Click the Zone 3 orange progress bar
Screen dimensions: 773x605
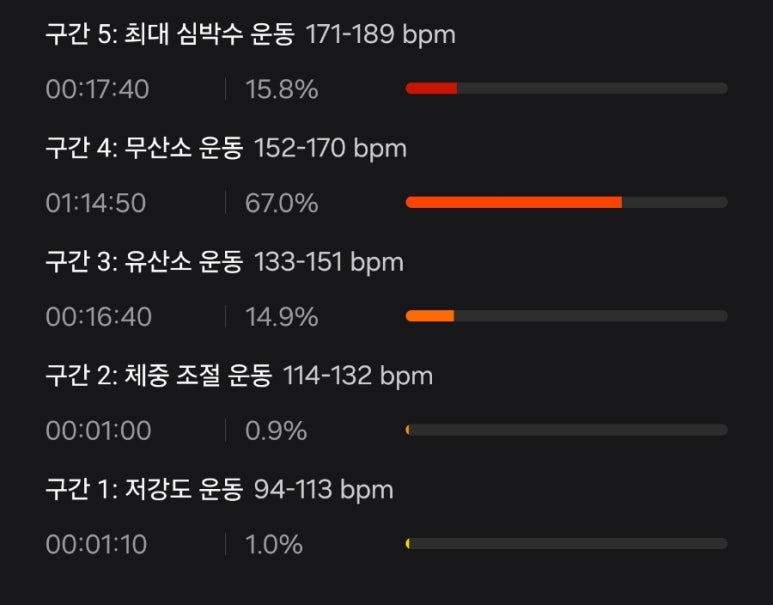pos(566,316)
